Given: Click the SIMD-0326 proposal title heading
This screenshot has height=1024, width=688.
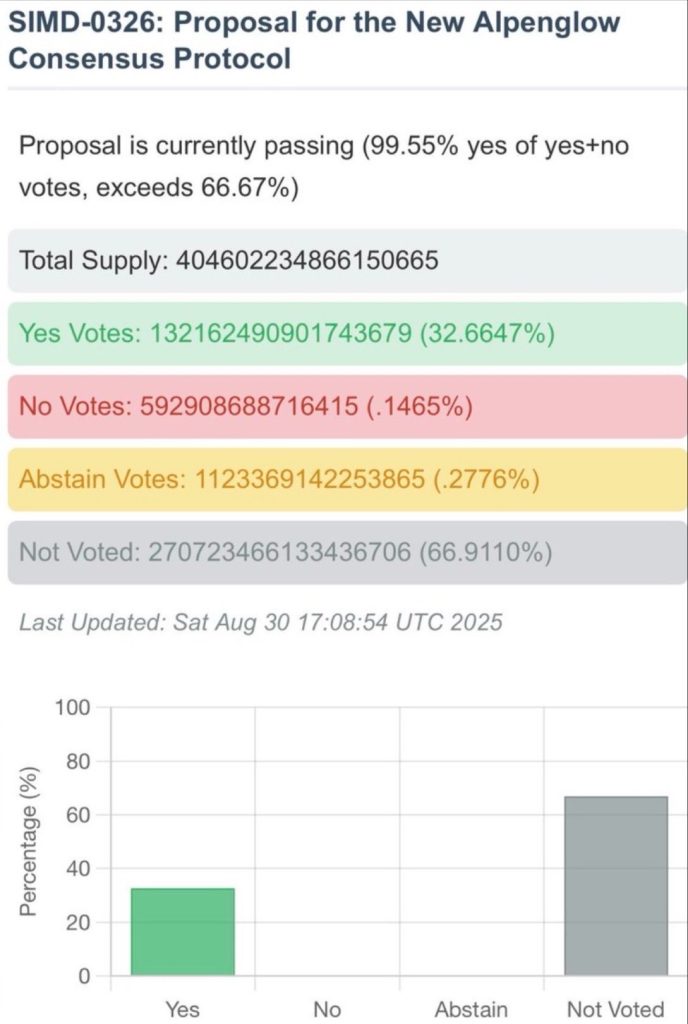Looking at the screenshot, I should point(314,40).
